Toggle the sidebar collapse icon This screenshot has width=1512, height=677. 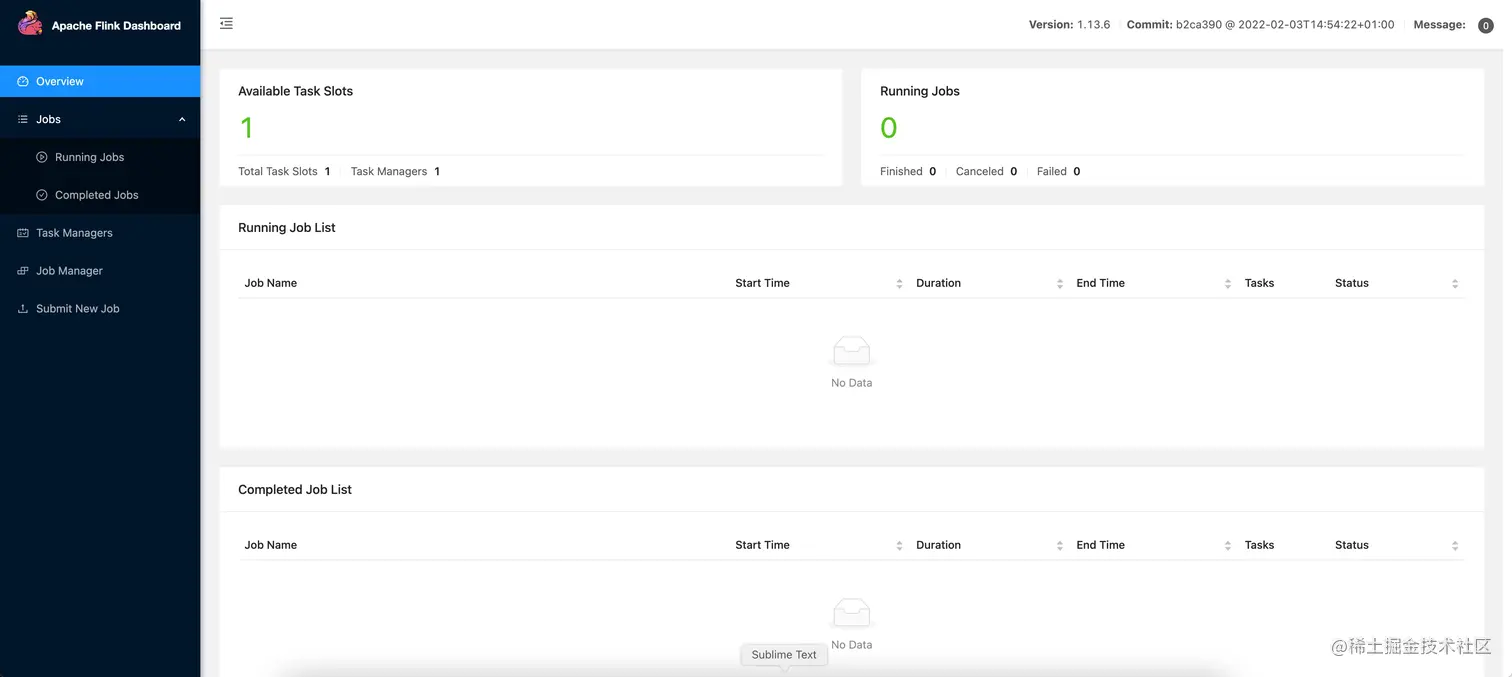[x=226, y=23]
